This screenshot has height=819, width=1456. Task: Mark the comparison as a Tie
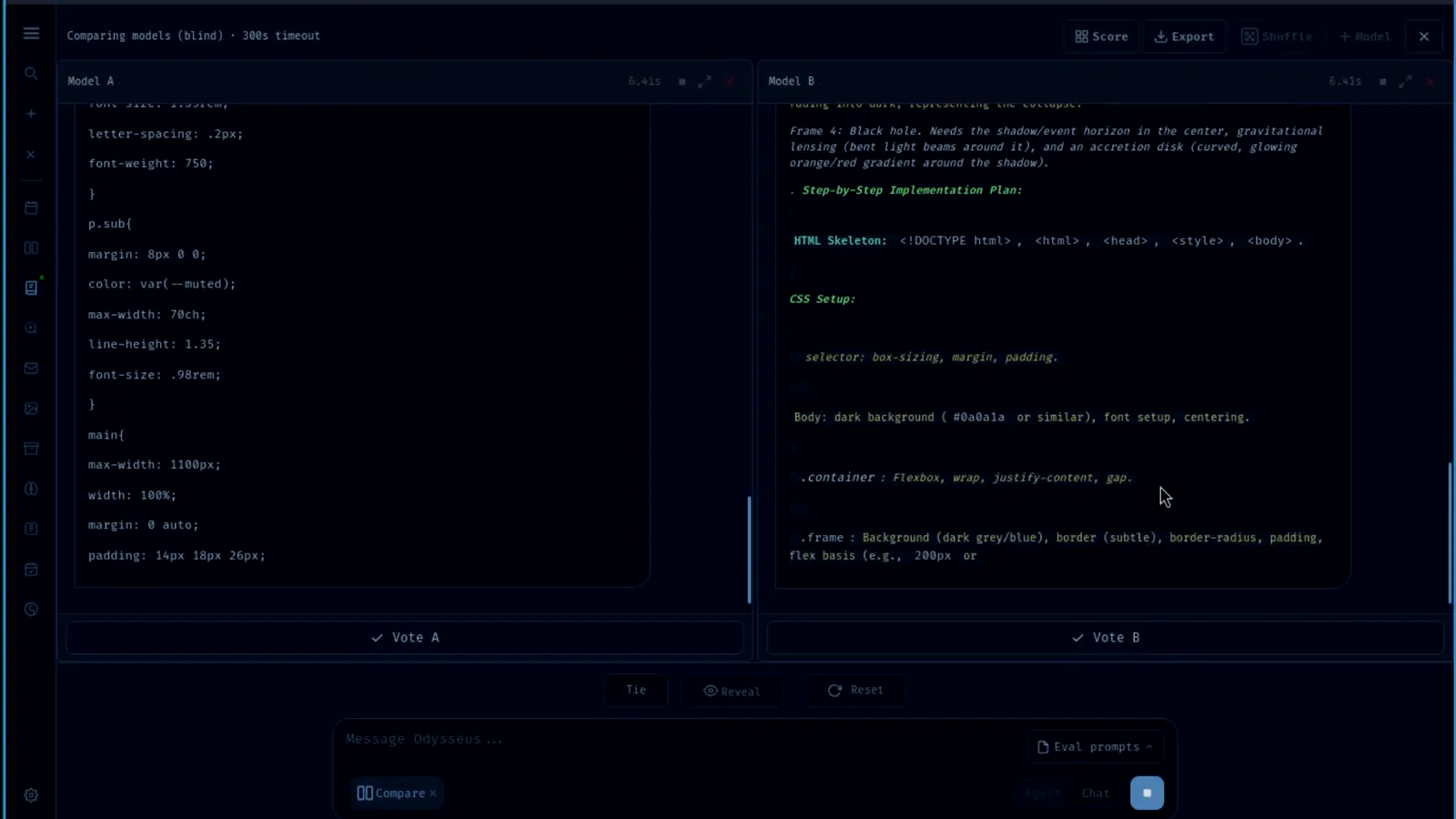(636, 690)
